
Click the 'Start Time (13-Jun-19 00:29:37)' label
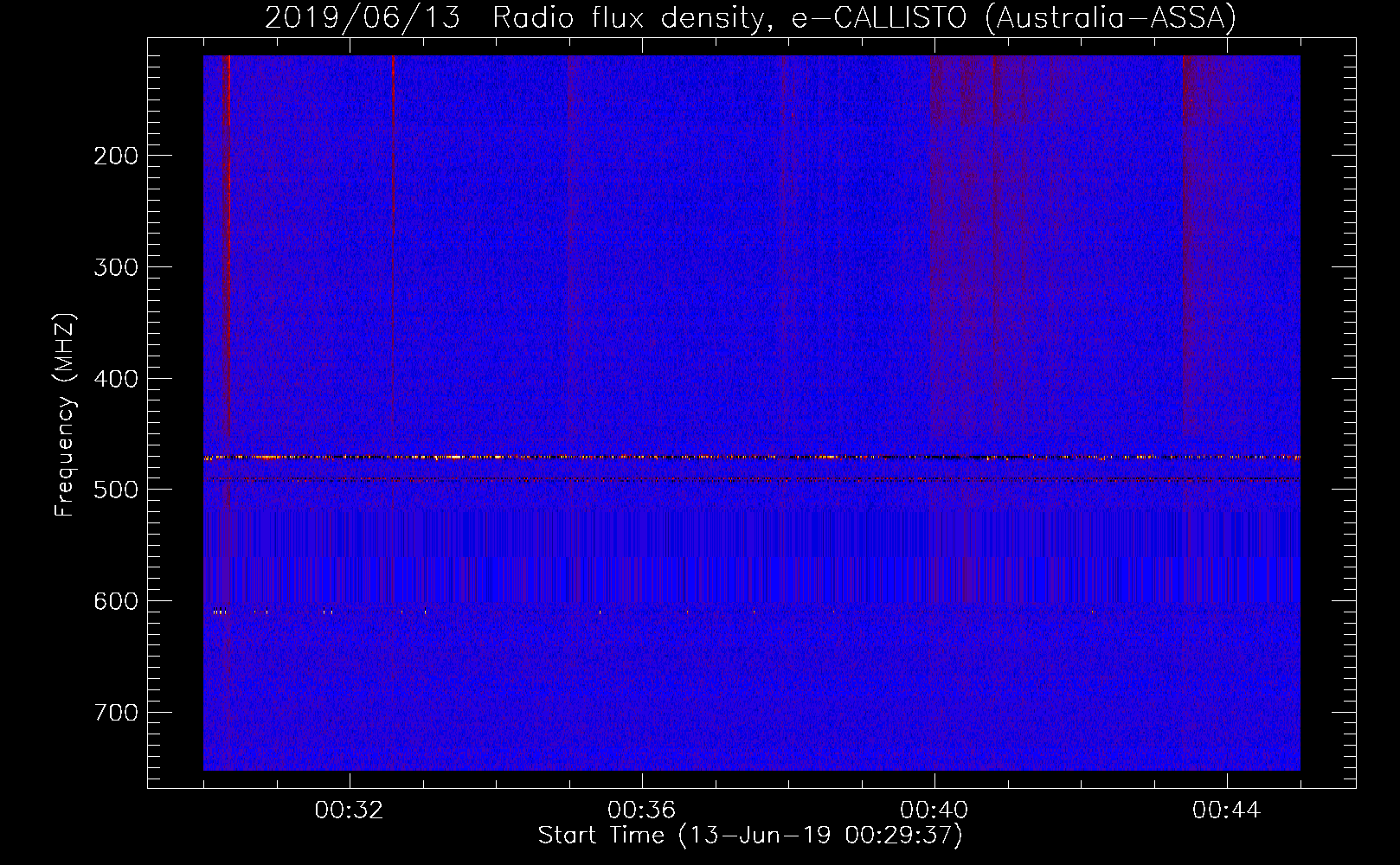(750, 836)
